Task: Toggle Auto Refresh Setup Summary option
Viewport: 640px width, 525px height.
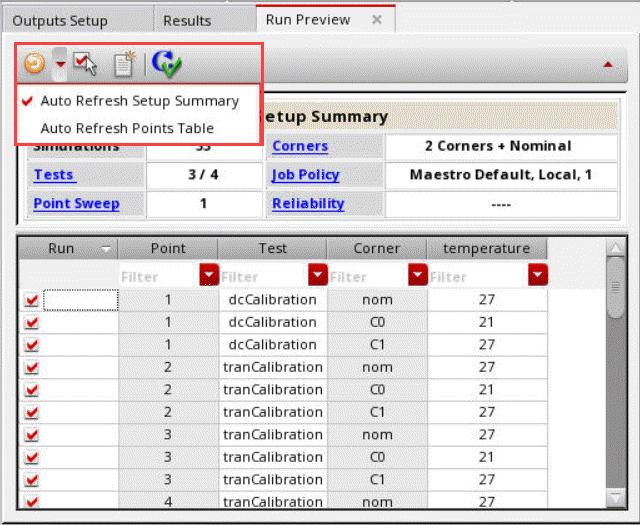Action: click(x=139, y=100)
